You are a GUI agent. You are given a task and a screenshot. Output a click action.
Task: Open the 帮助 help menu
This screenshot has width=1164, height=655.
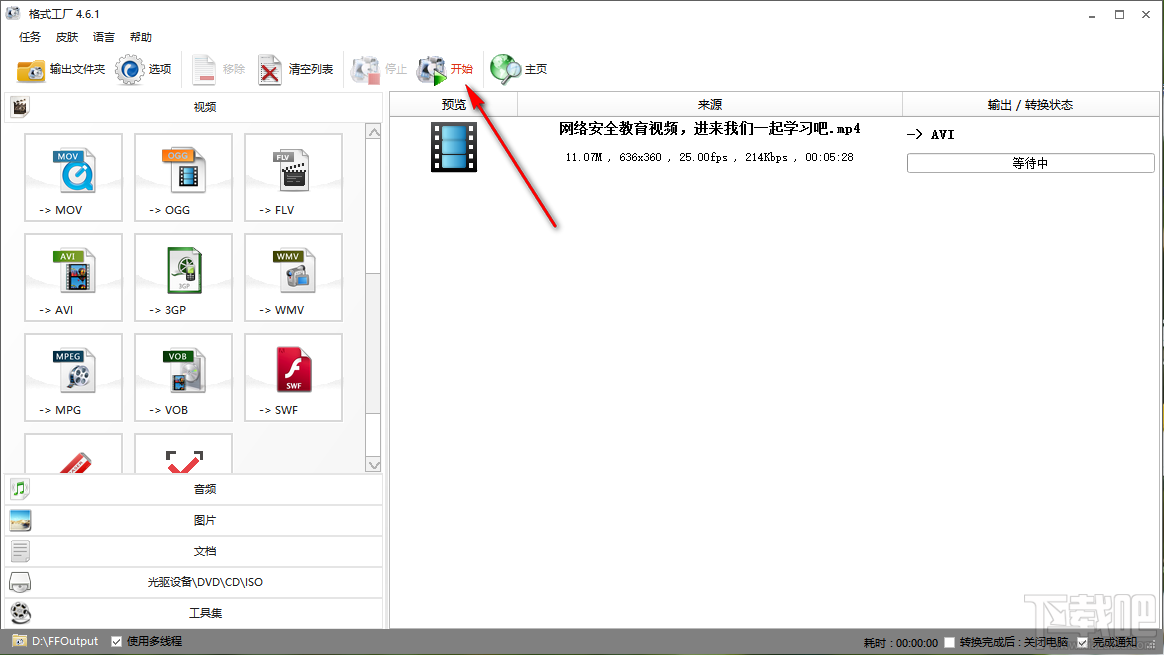141,37
